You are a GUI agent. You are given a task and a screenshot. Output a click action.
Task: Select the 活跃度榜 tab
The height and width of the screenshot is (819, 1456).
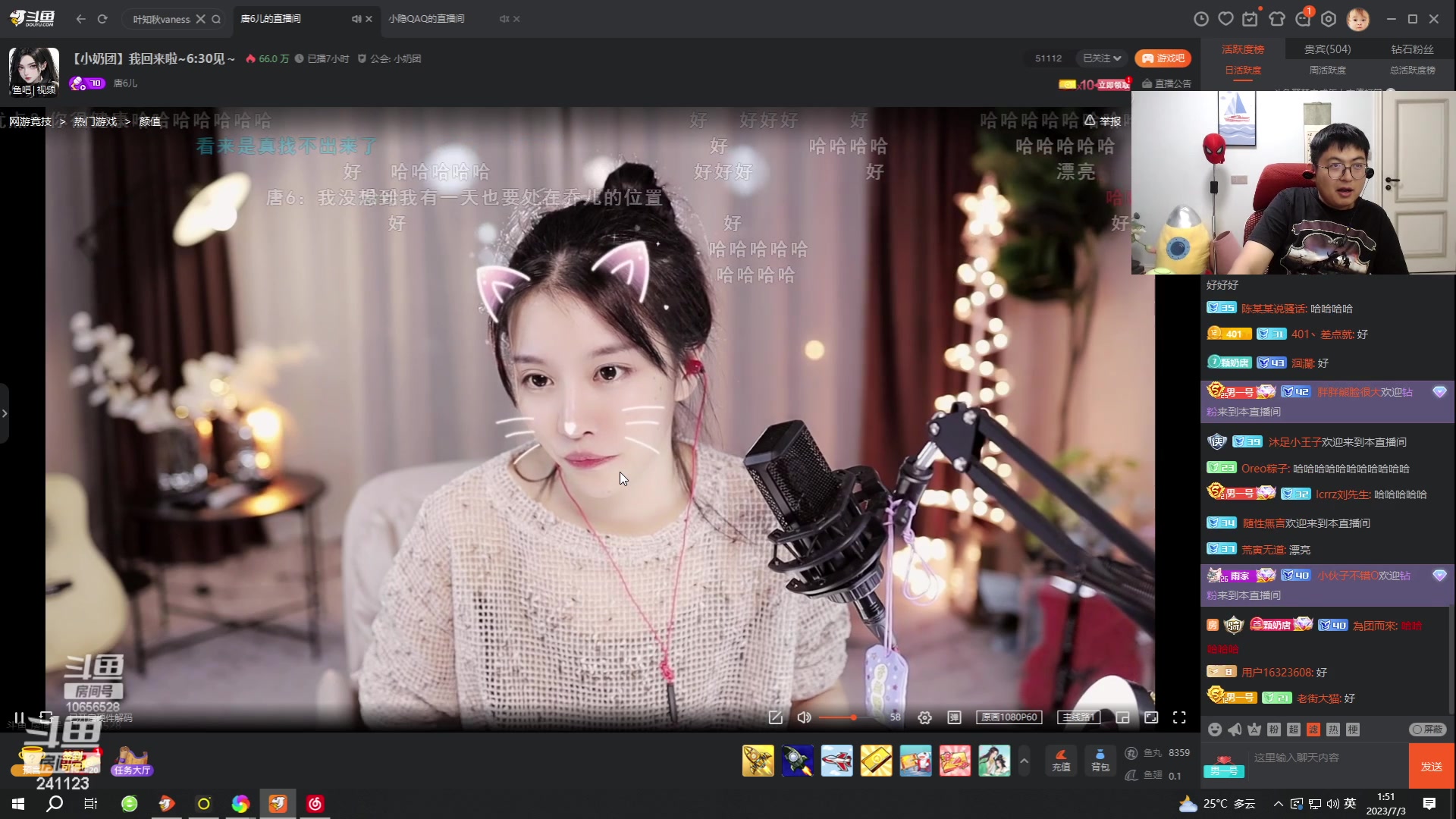click(1243, 49)
